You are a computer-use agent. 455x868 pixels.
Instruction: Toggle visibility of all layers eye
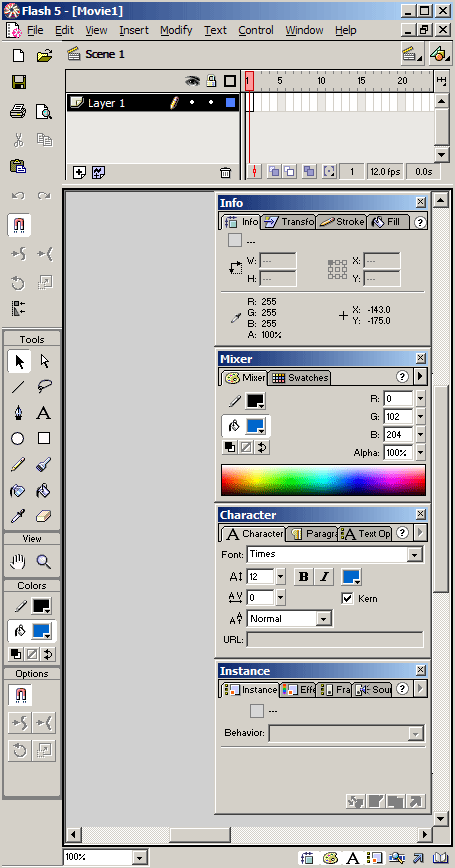192,81
